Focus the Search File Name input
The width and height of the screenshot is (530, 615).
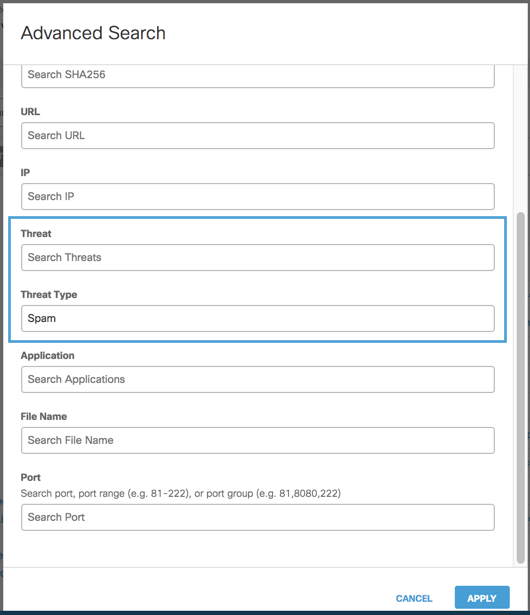pos(258,440)
